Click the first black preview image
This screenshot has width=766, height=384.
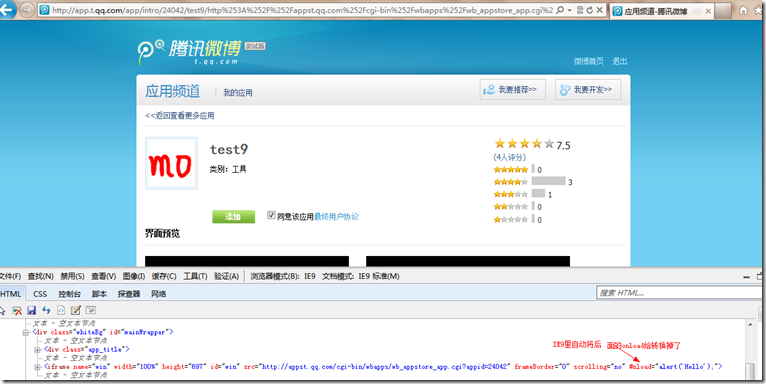click(x=247, y=261)
